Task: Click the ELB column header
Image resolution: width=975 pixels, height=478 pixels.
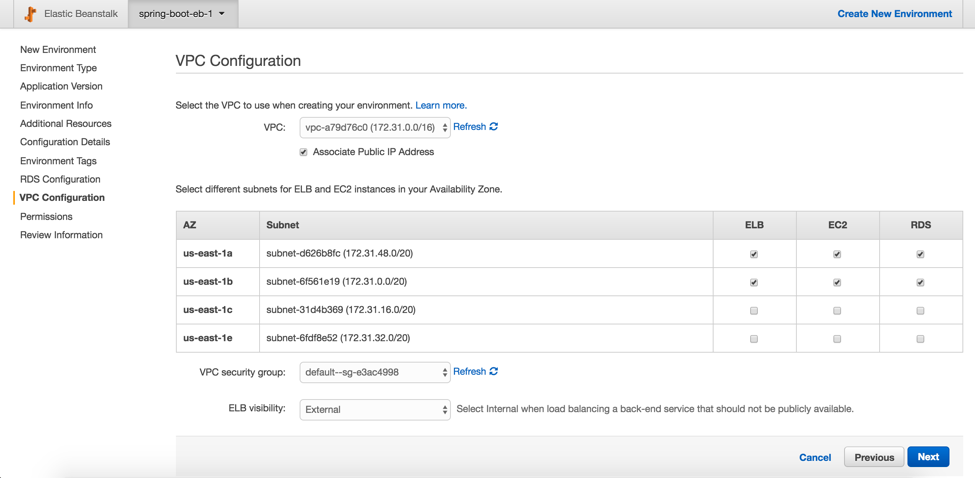Action: (x=754, y=226)
